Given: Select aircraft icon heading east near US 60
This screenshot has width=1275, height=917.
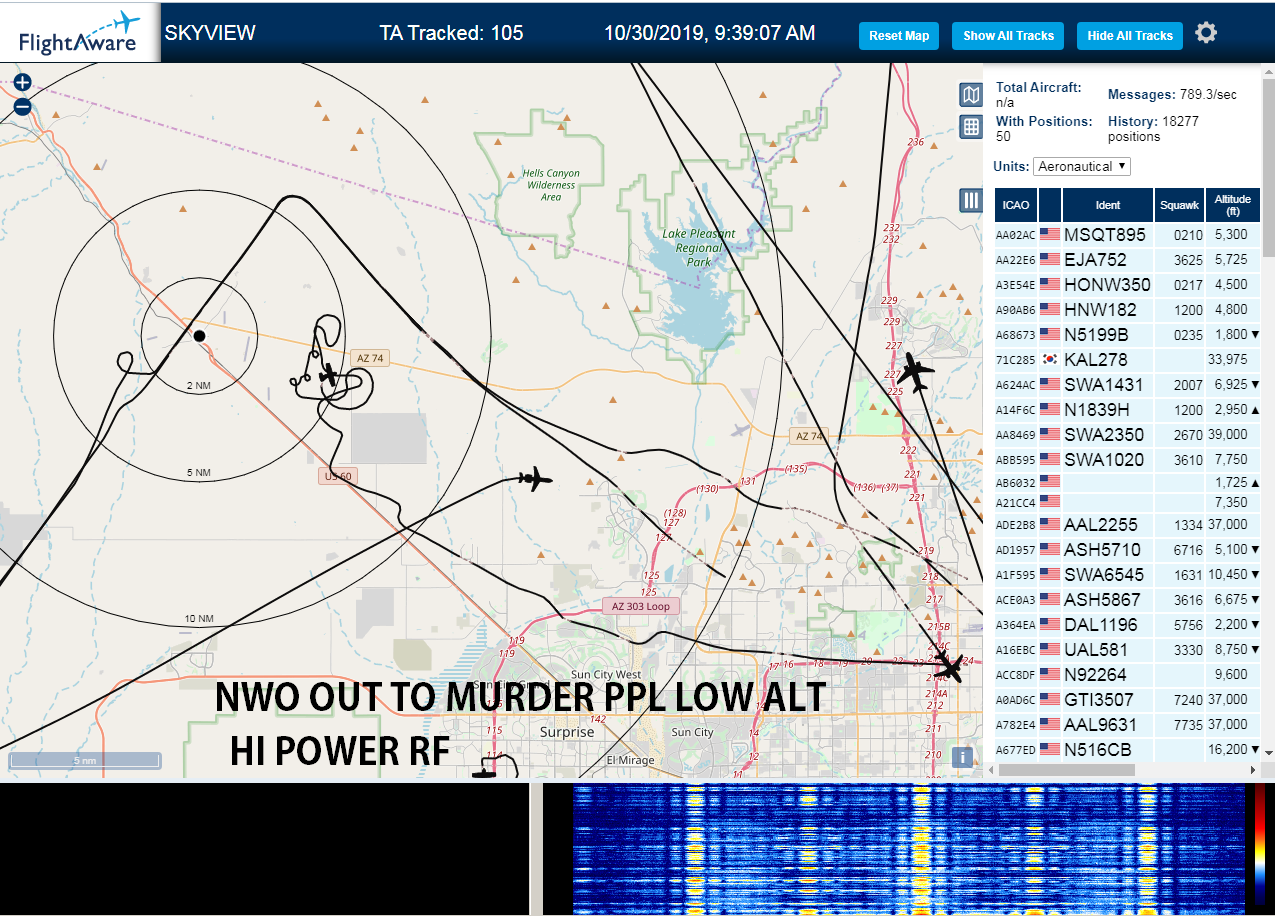Looking at the screenshot, I should click(536, 479).
